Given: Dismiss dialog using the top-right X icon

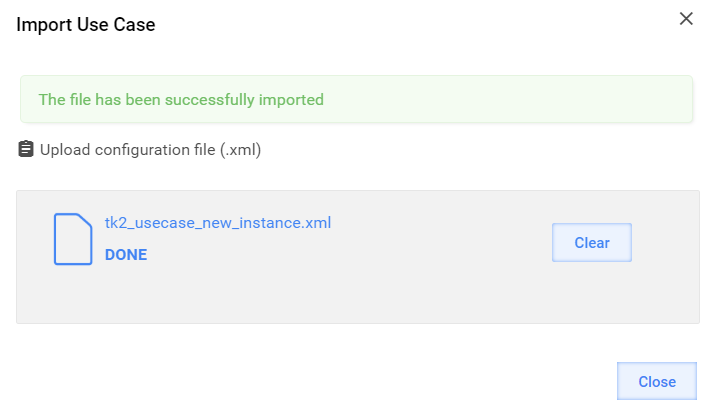Looking at the screenshot, I should point(686,19).
